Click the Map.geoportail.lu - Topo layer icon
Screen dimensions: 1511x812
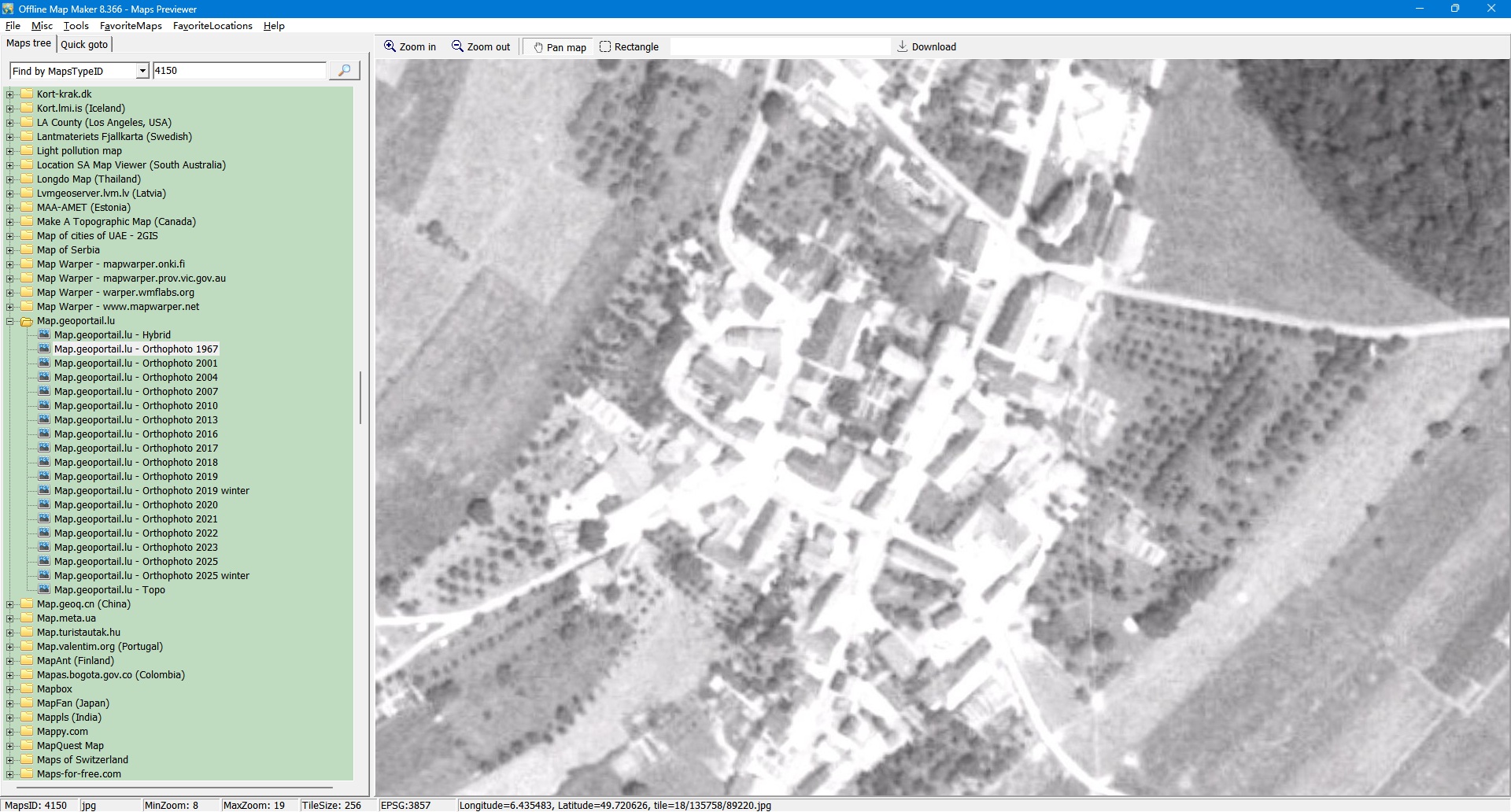click(45, 589)
